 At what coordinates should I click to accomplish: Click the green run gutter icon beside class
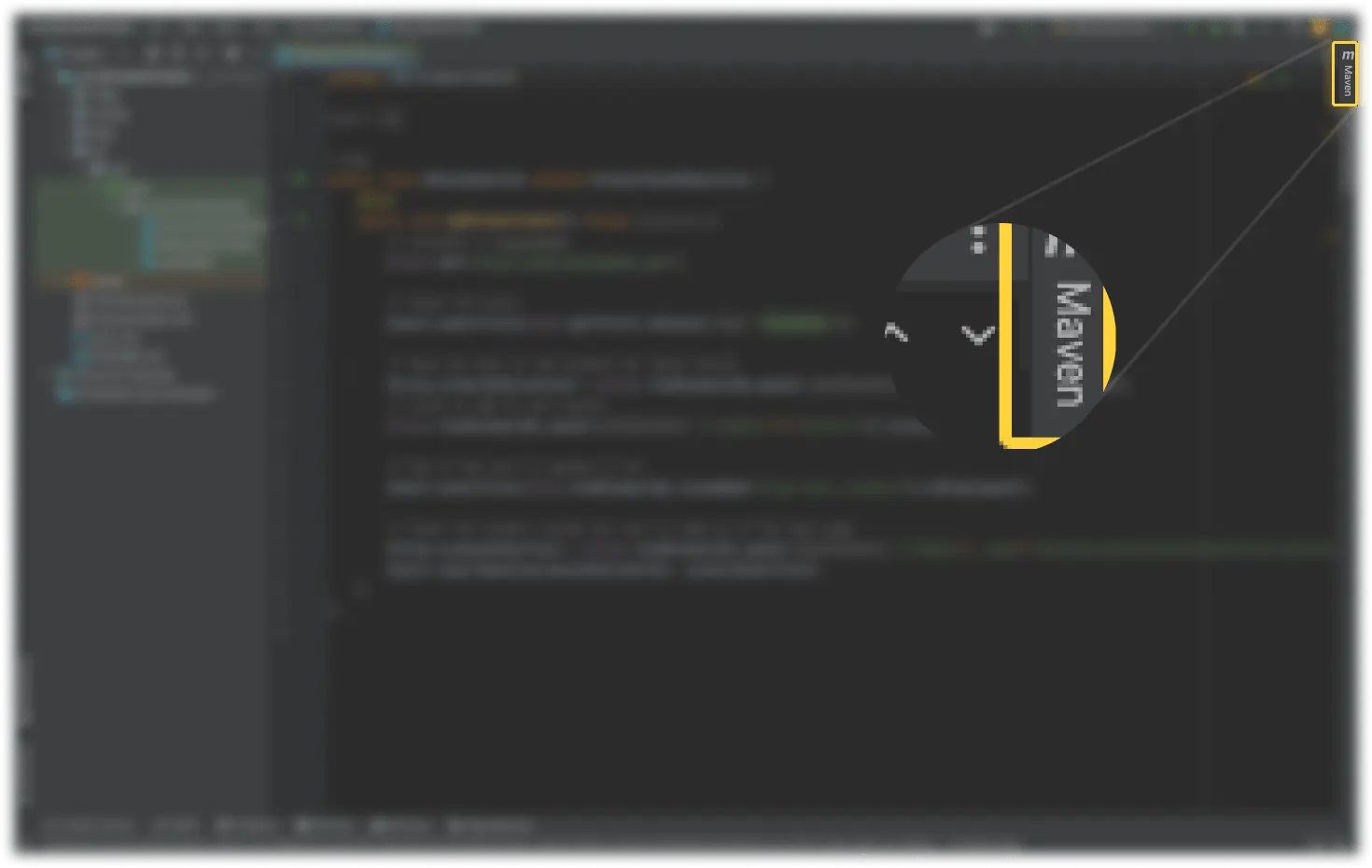300,178
